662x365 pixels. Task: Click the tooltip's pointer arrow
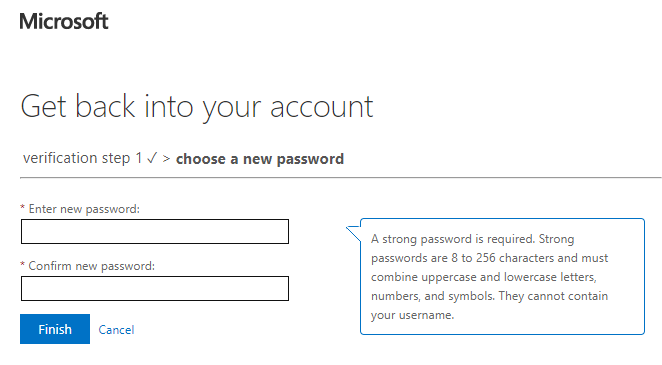pos(353,234)
